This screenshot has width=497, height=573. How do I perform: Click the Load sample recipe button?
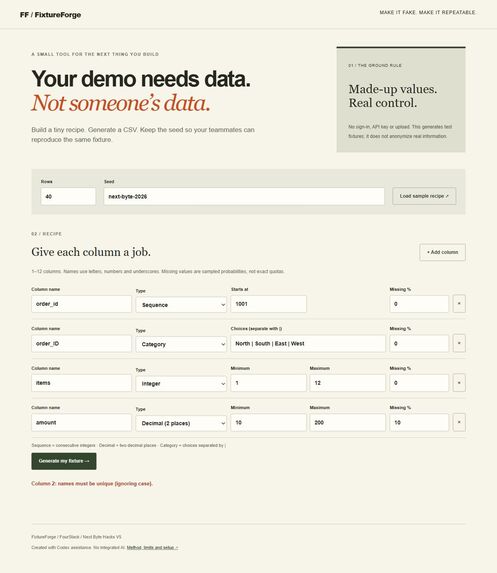coord(424,196)
